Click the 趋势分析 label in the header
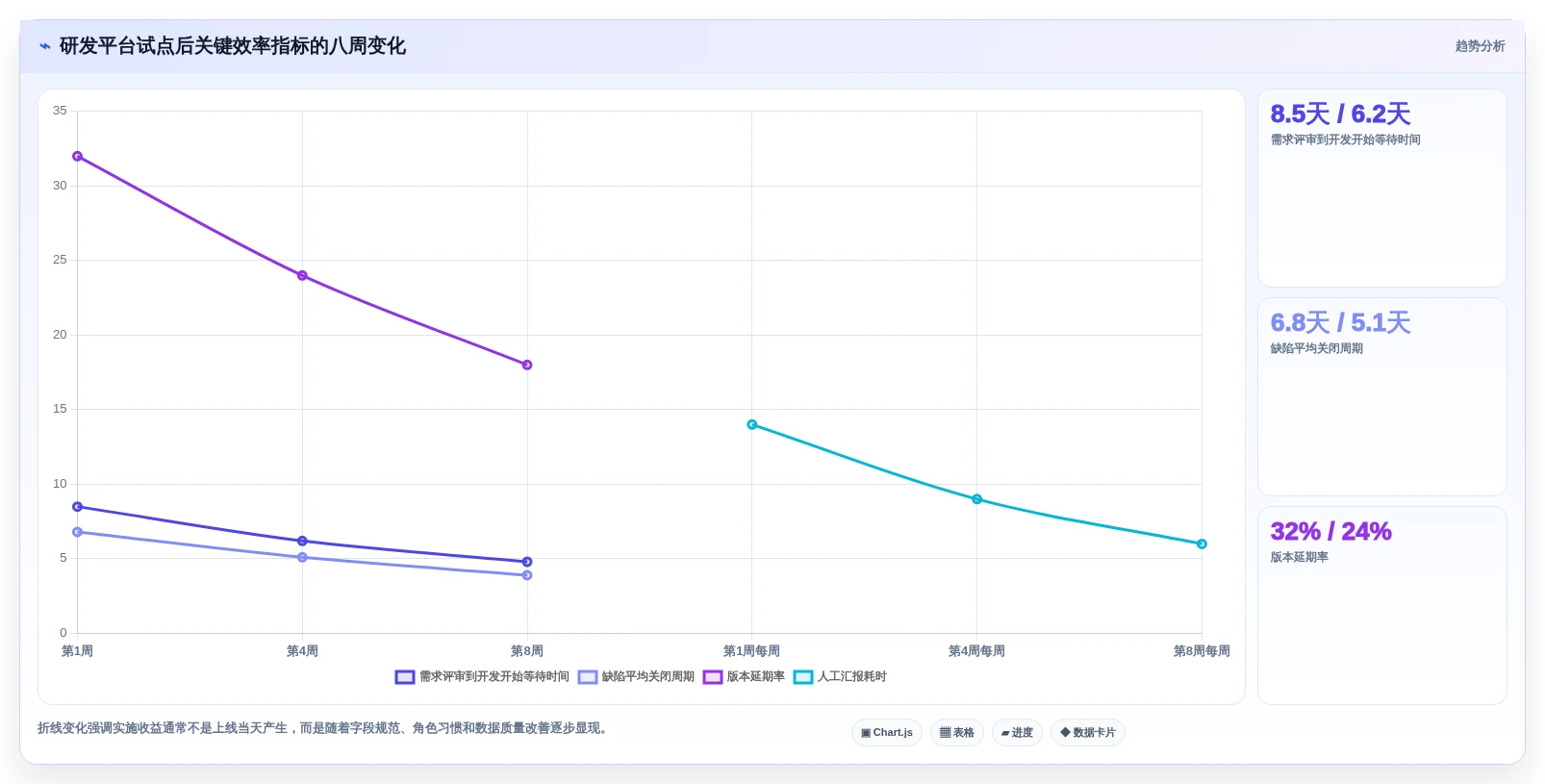Screen dimensions: 1545x784 1480,46
